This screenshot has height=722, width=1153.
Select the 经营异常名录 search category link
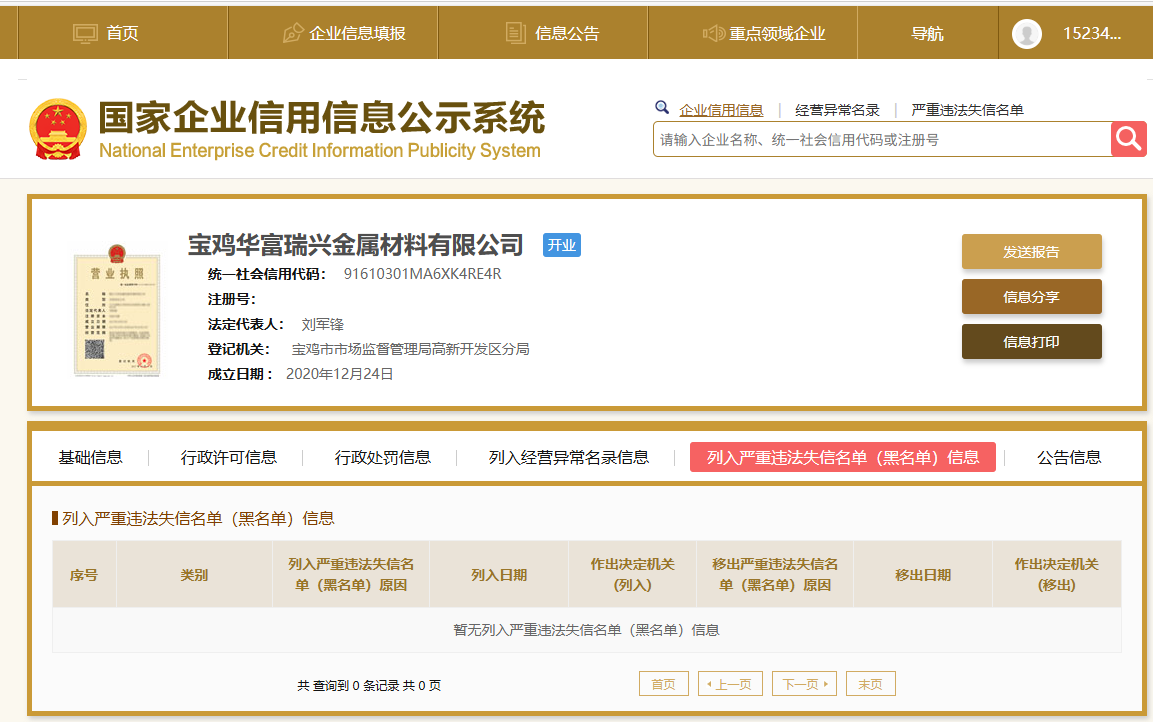point(837,110)
